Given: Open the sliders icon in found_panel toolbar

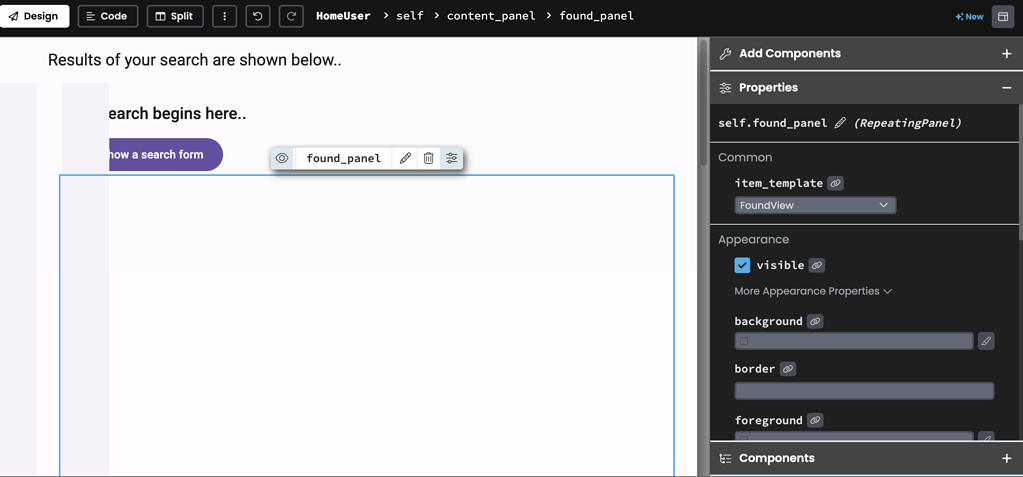Looking at the screenshot, I should point(452,158).
